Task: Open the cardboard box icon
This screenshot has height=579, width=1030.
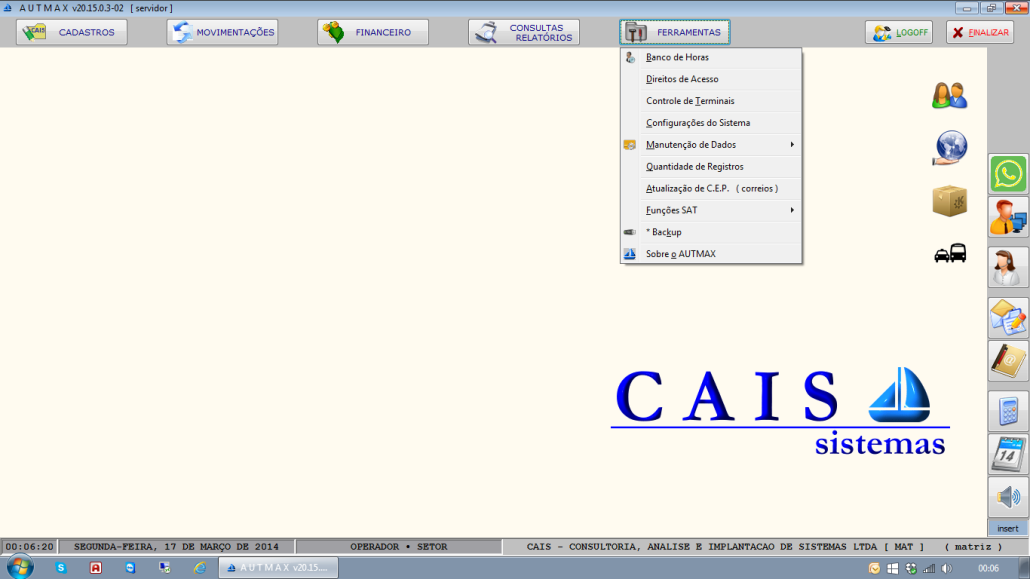Action: pos(949,201)
